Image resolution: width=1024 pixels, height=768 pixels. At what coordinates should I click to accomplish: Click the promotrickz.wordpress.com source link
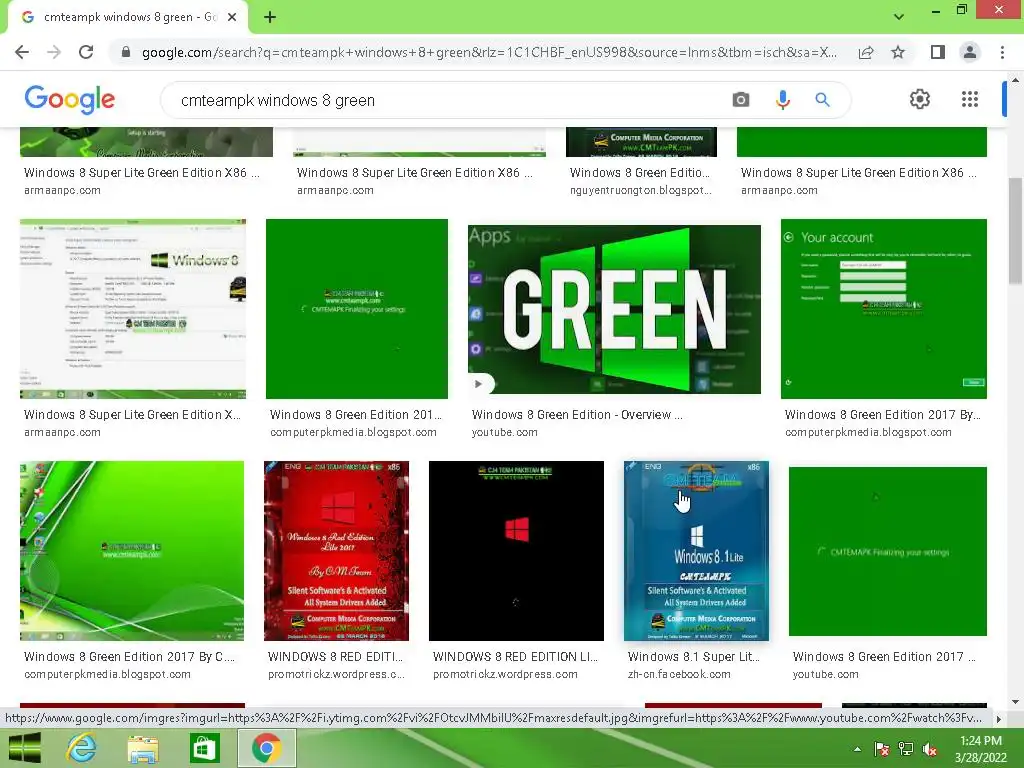(x=505, y=674)
